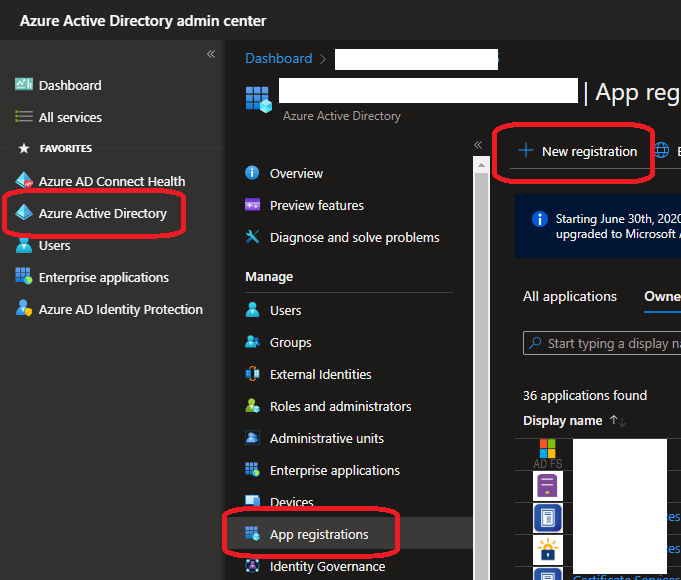Click the Dashboard icon in left sidebar
This screenshot has height=580, width=681.
pos(24,85)
